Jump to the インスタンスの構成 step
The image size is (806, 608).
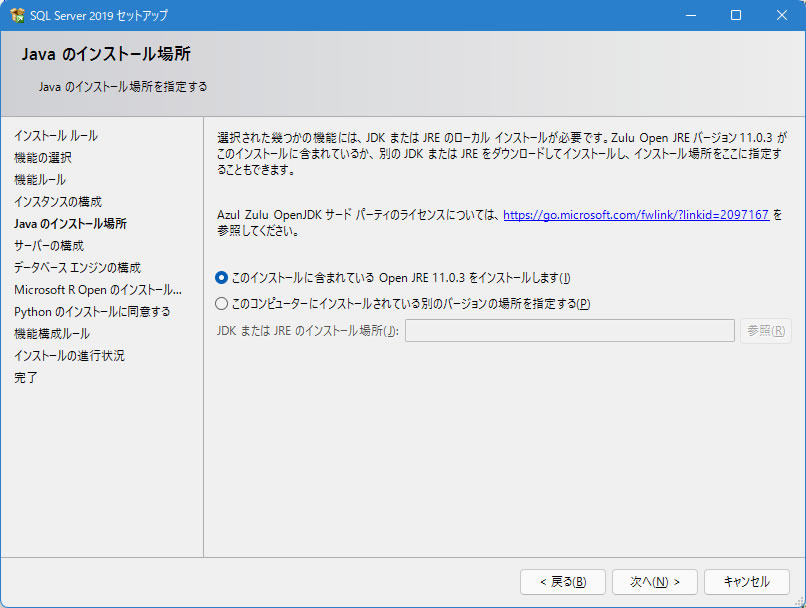tap(58, 202)
